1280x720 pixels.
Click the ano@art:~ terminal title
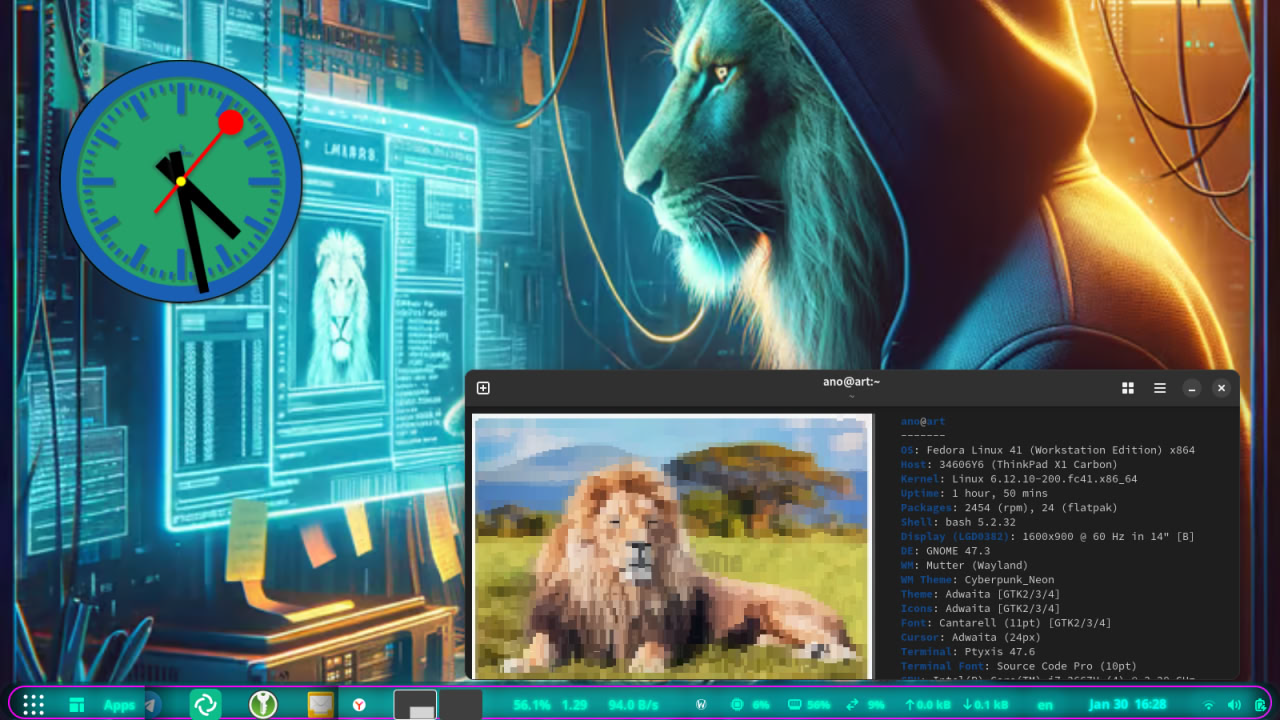pos(851,381)
